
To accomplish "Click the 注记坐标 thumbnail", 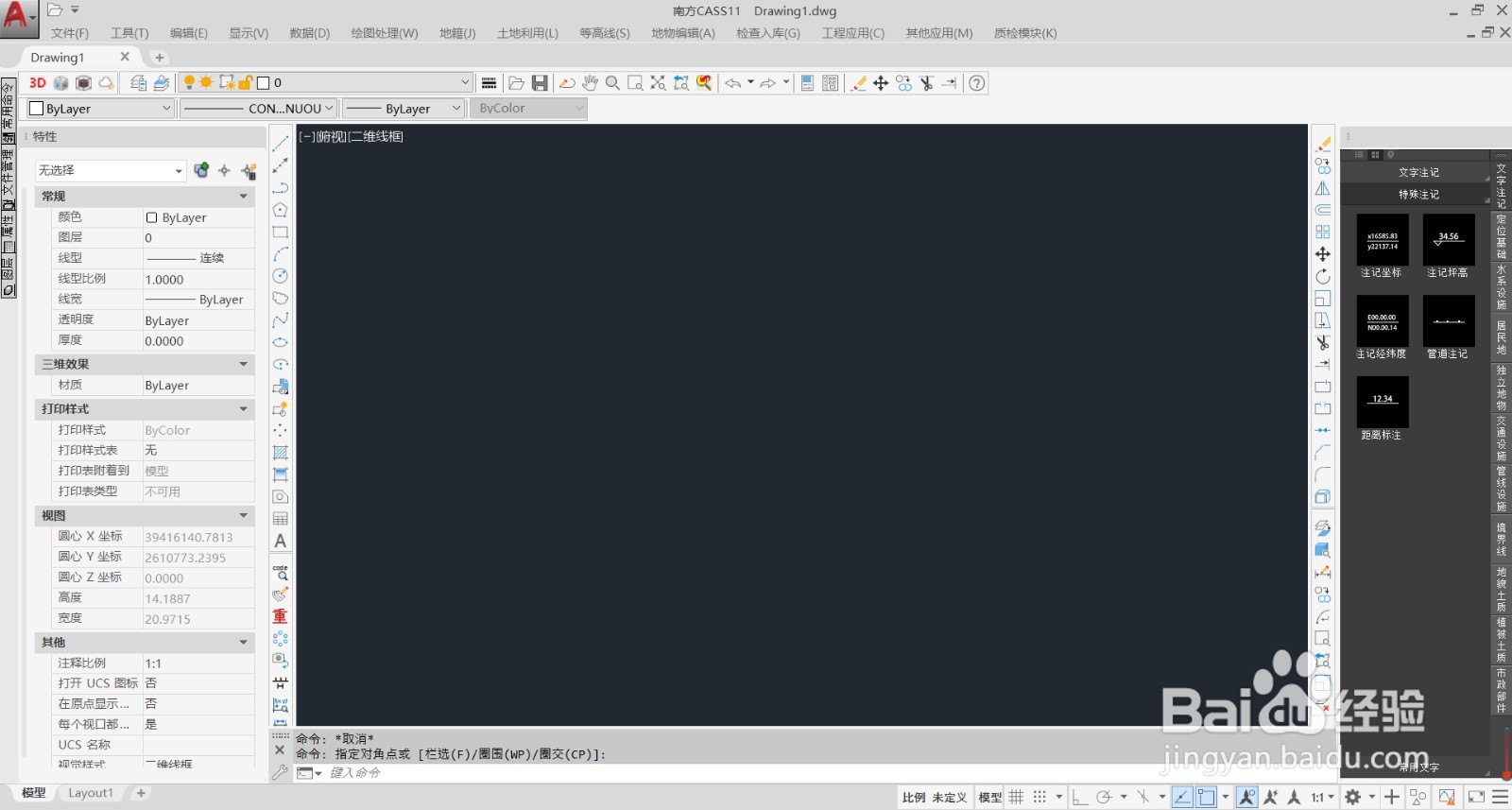I will [1383, 241].
